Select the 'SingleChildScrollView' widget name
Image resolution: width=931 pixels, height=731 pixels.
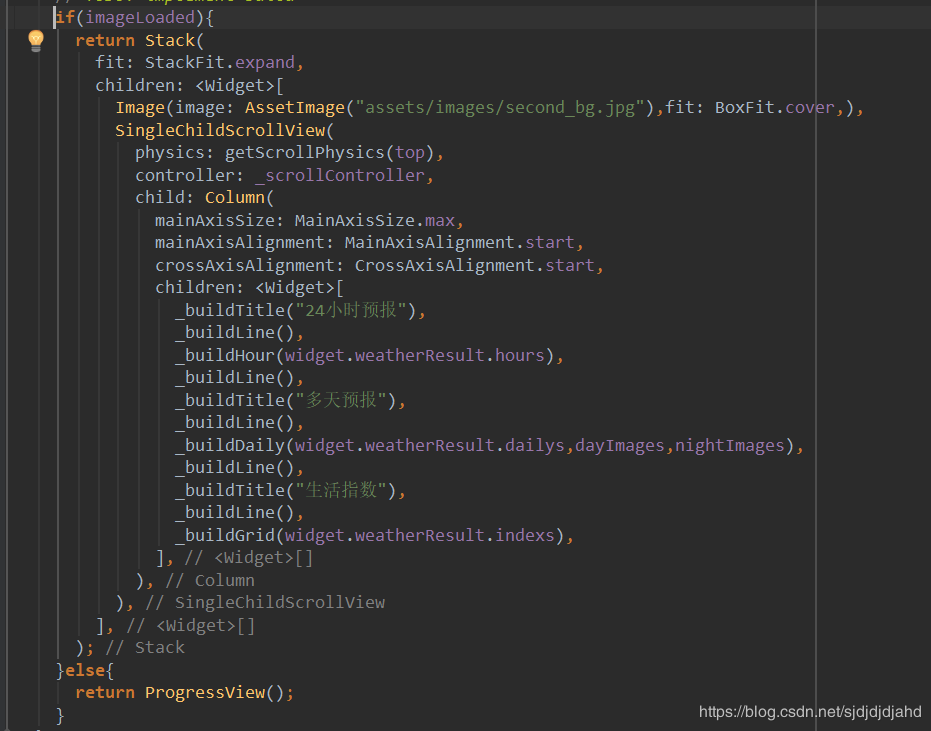click(220, 130)
